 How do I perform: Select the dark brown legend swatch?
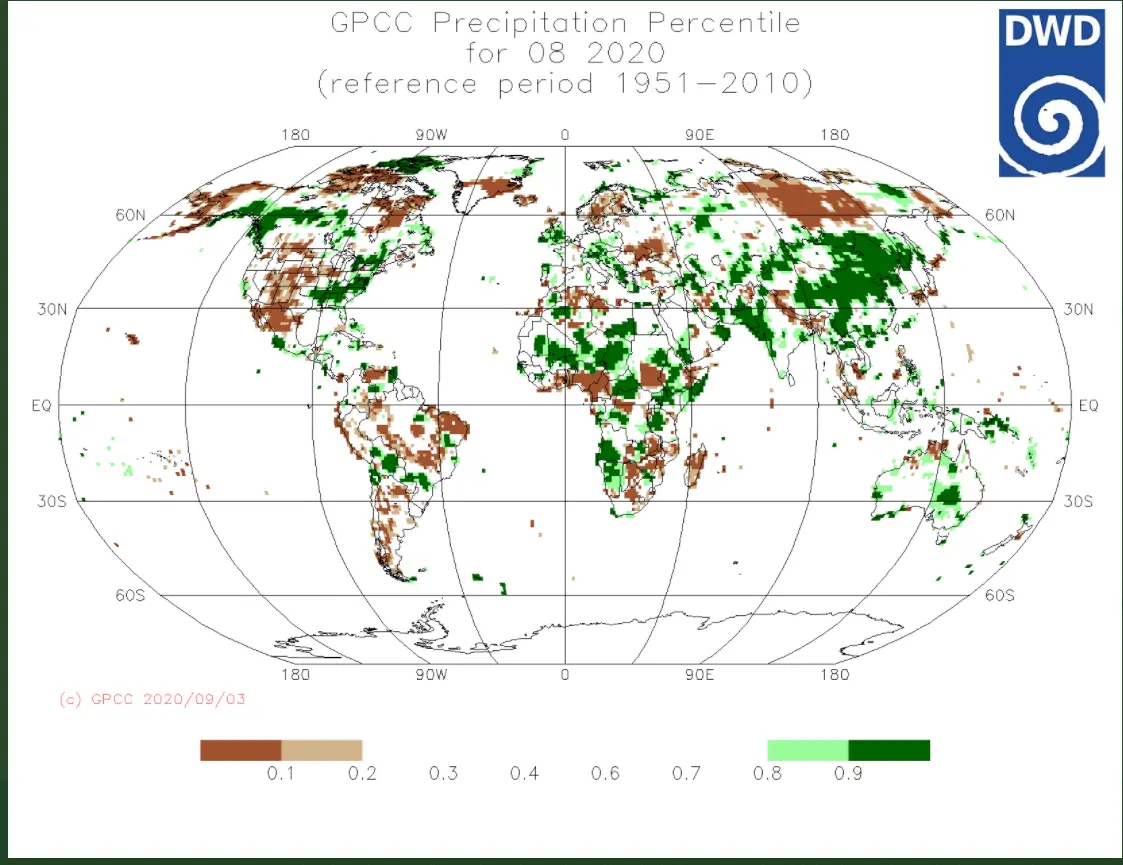(x=240, y=750)
